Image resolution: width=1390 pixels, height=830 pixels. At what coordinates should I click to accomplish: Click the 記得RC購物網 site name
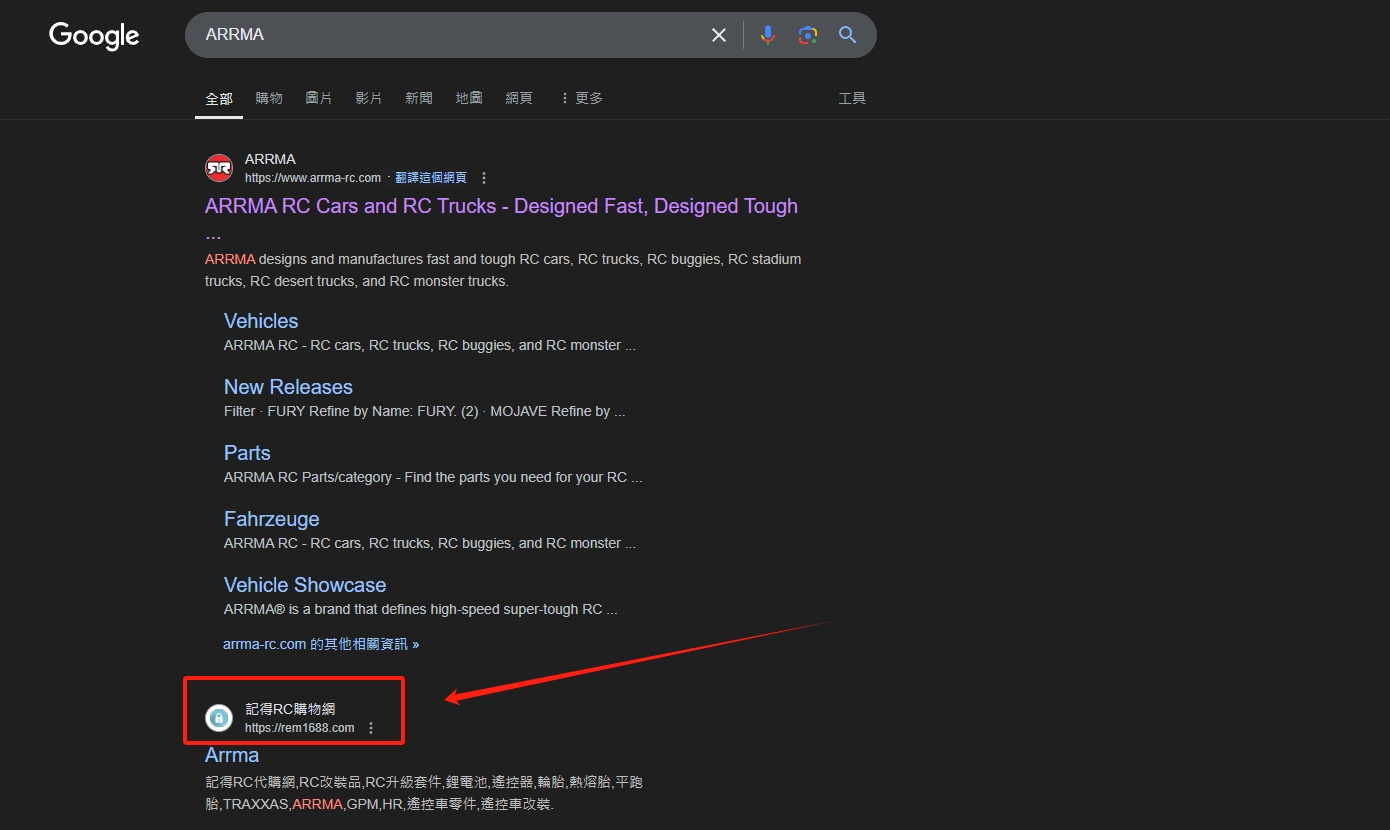tap(290, 709)
